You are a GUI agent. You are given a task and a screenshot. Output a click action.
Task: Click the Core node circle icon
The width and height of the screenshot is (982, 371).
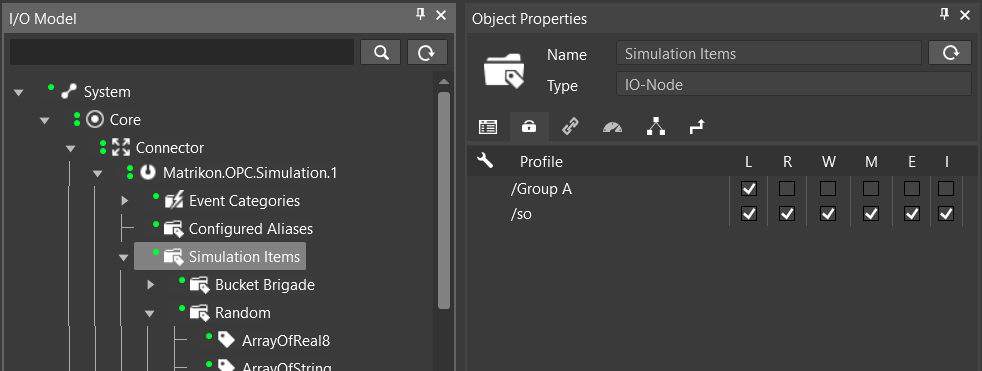[x=95, y=119]
